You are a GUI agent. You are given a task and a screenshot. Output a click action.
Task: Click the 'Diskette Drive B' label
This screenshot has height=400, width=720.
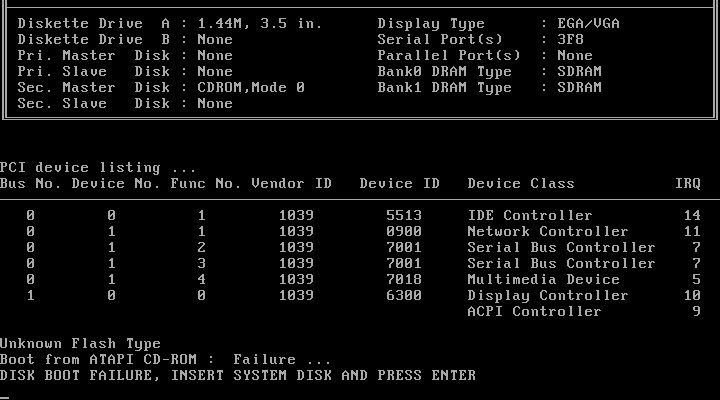click(x=94, y=39)
